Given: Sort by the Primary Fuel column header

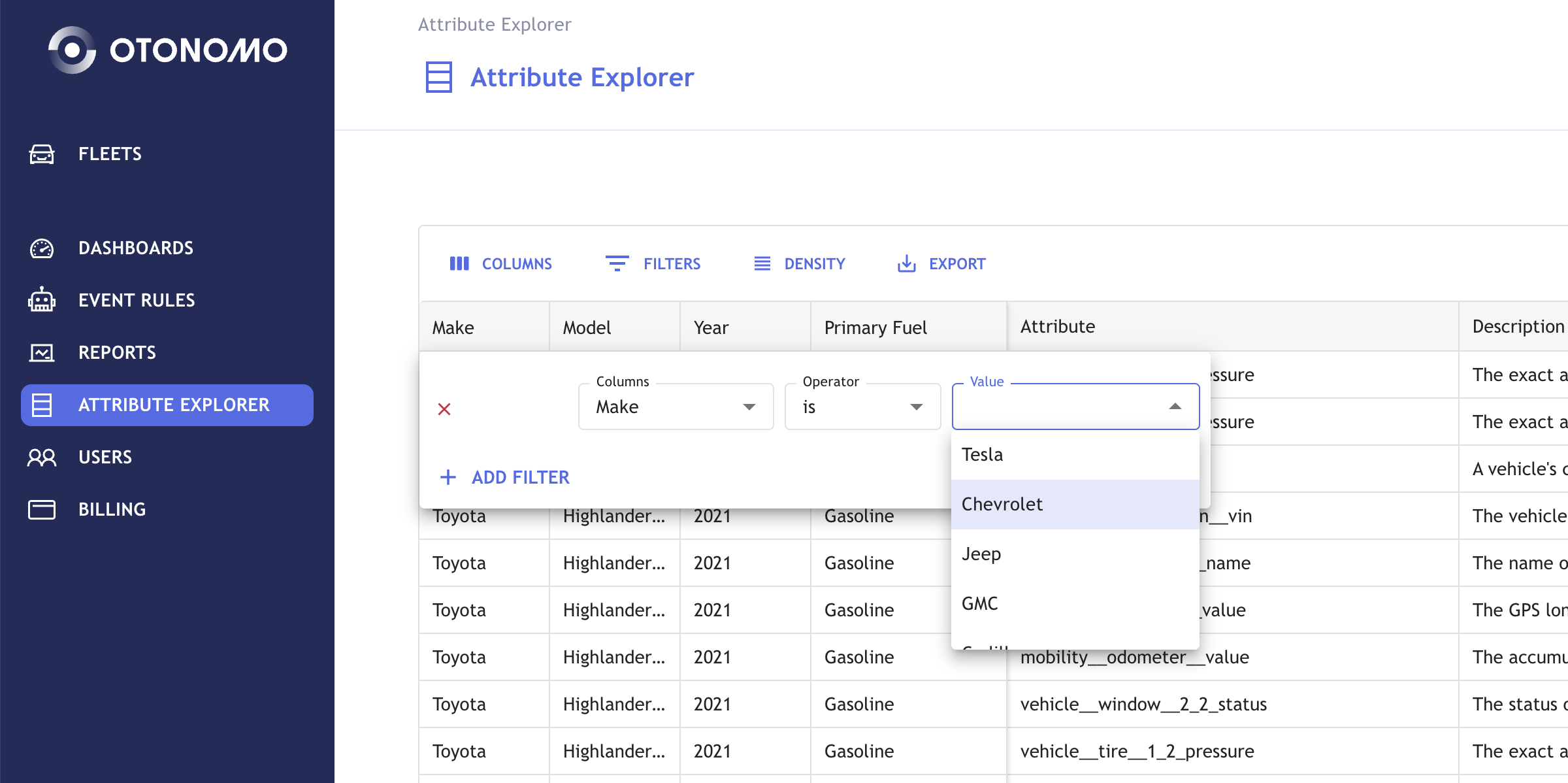Looking at the screenshot, I should coord(875,327).
